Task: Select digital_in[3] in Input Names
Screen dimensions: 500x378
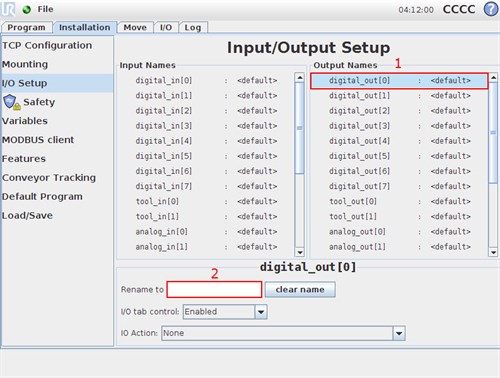Action: (x=206, y=126)
